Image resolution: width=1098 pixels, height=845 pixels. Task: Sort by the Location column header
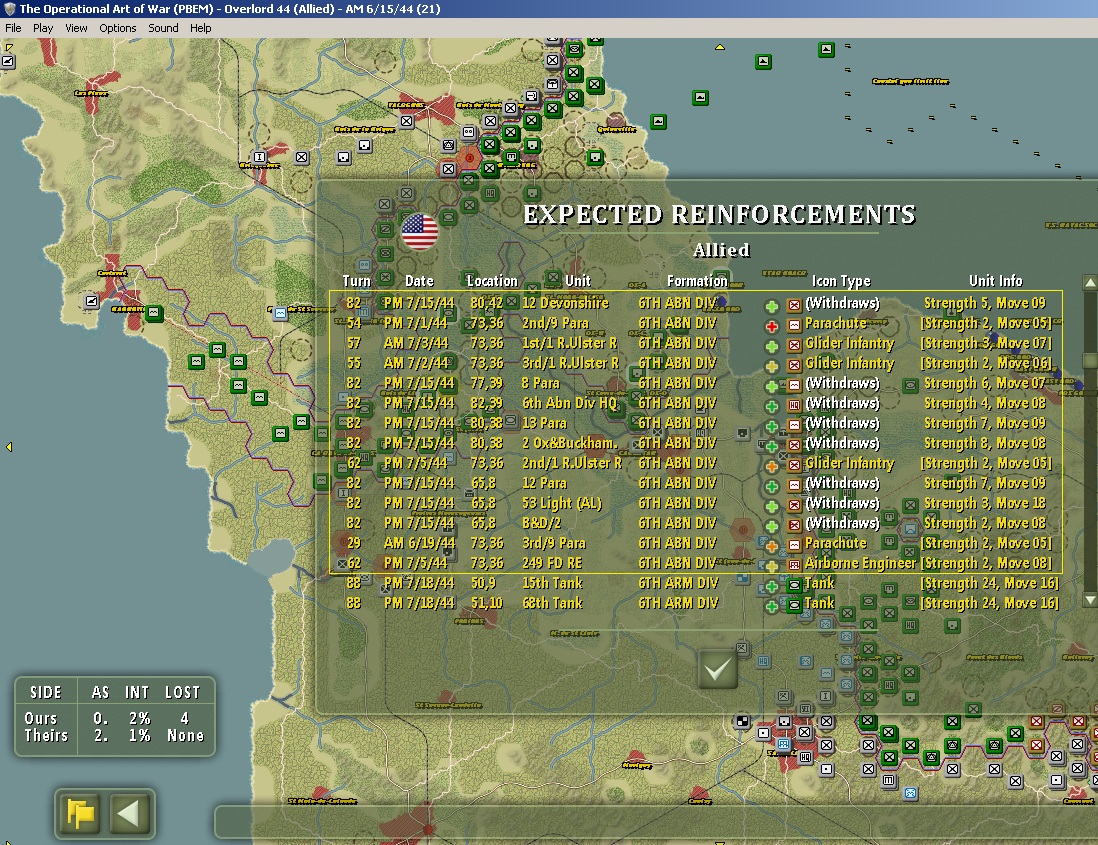(492, 281)
